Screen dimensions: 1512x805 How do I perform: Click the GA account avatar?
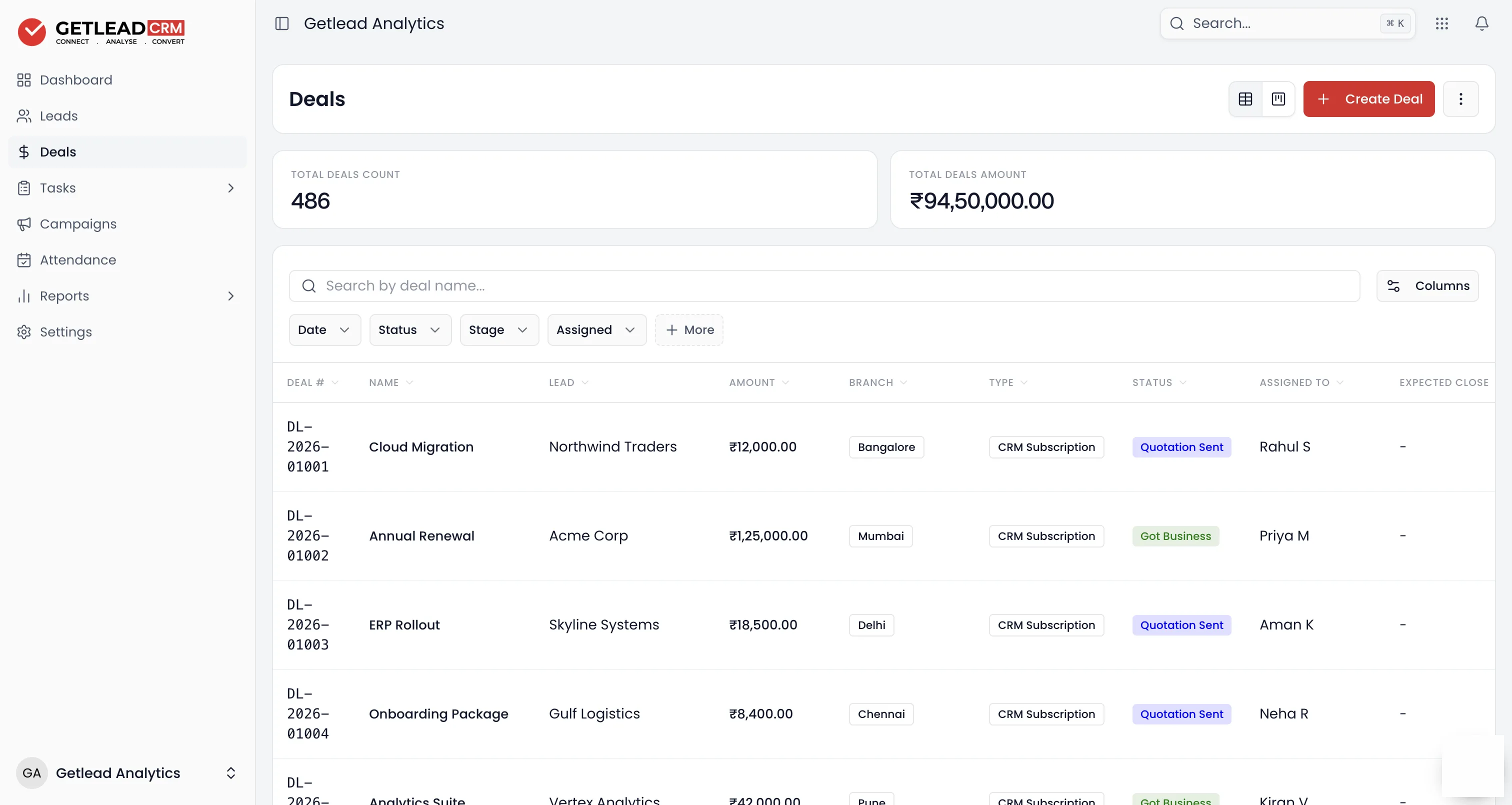(31, 772)
